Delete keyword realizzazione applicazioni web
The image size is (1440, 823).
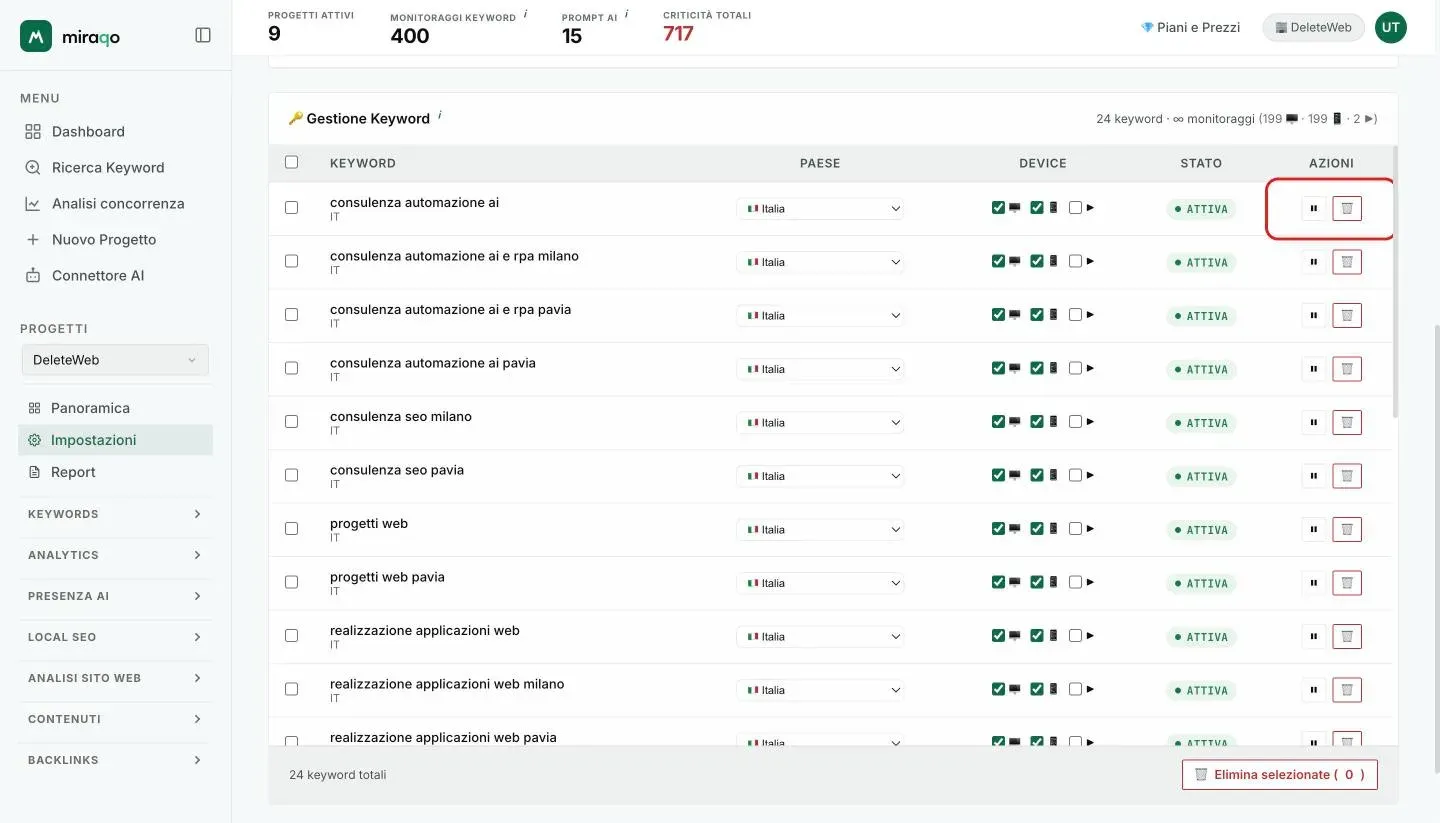point(1347,637)
